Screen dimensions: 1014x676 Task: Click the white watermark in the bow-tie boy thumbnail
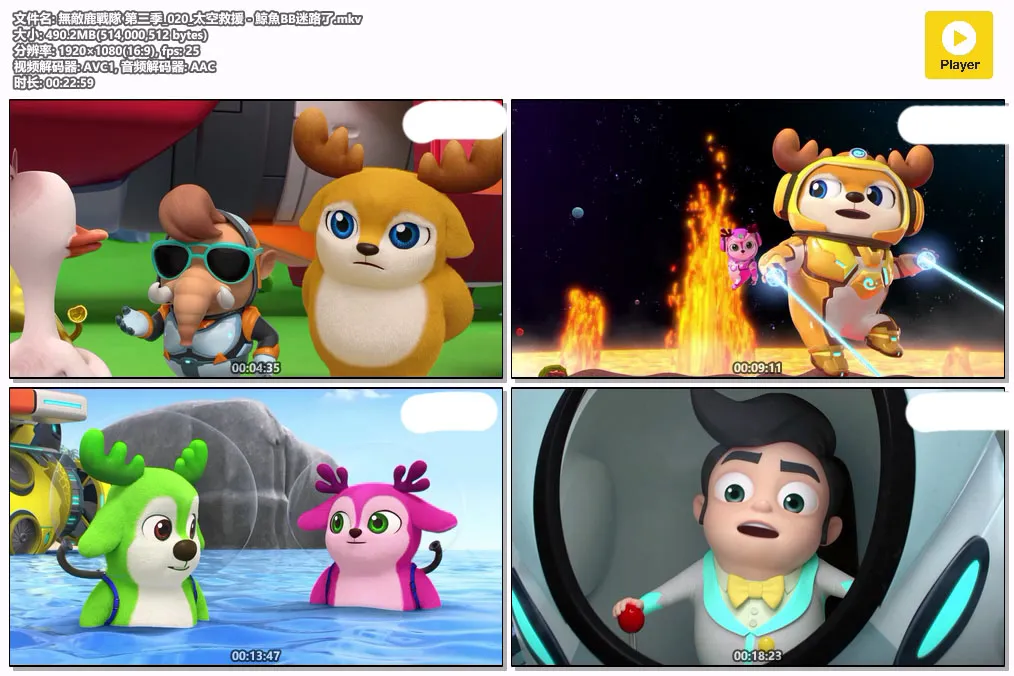pos(955,412)
